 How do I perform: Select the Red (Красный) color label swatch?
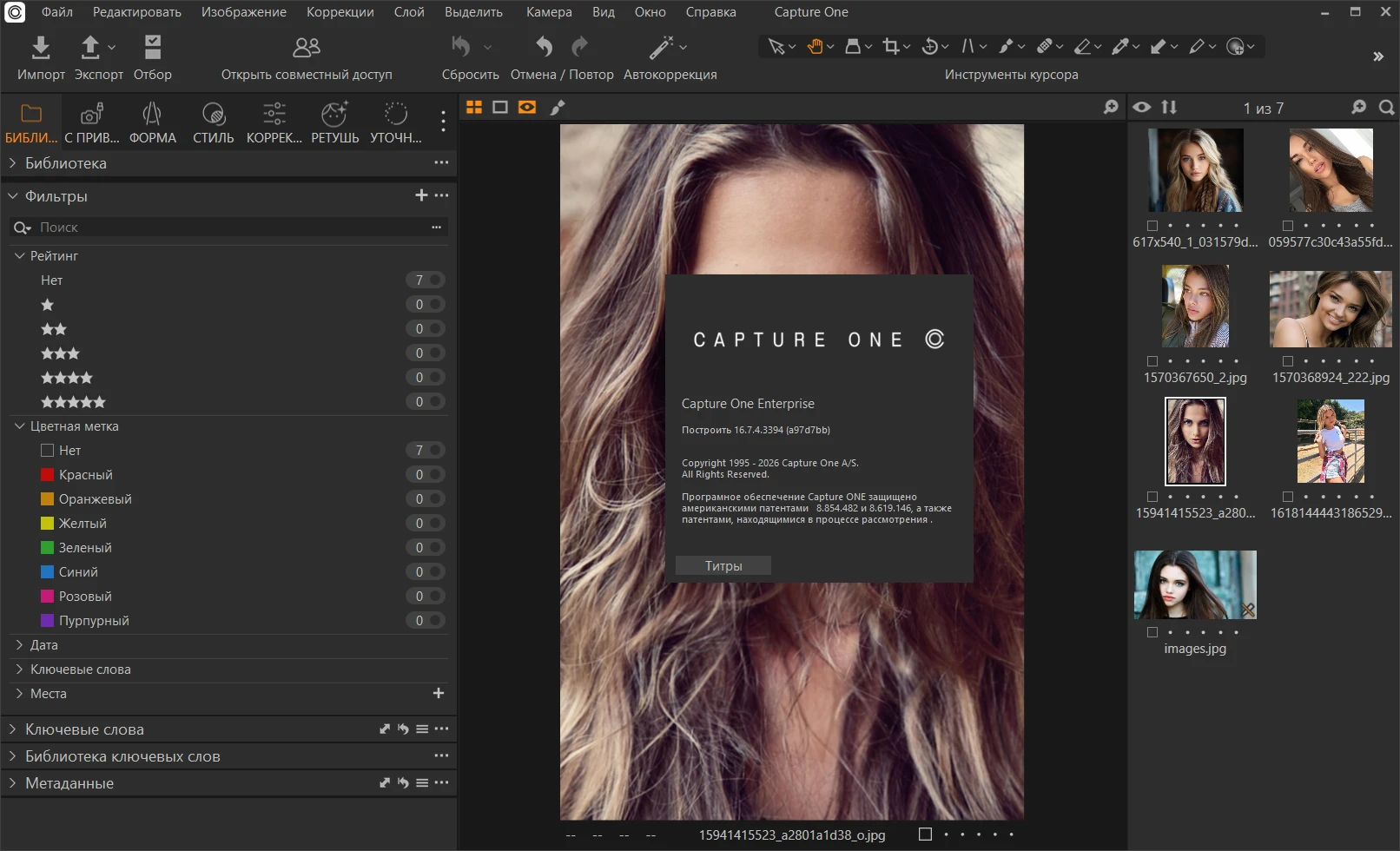coord(48,475)
